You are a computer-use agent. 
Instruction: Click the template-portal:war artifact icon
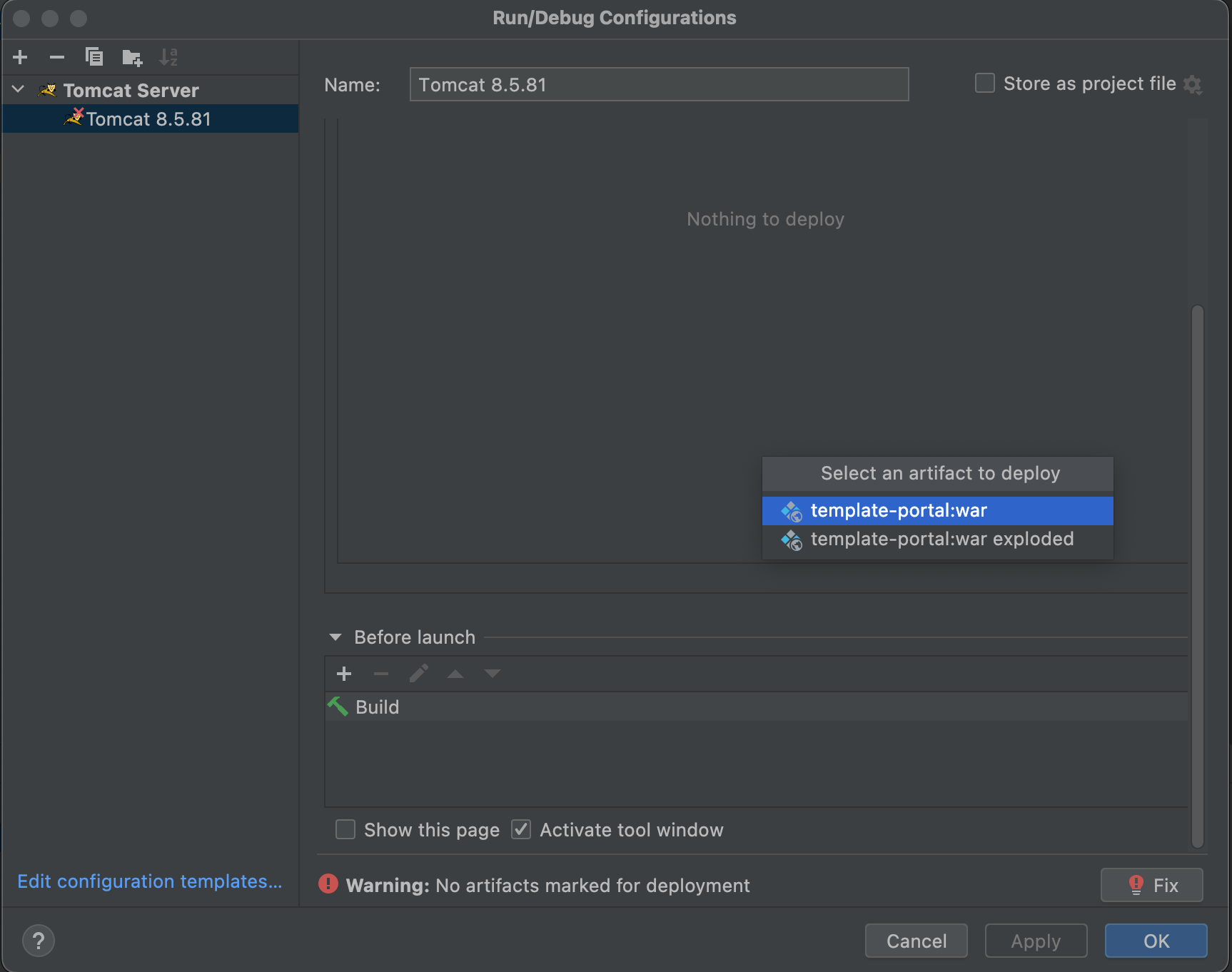tap(792, 511)
